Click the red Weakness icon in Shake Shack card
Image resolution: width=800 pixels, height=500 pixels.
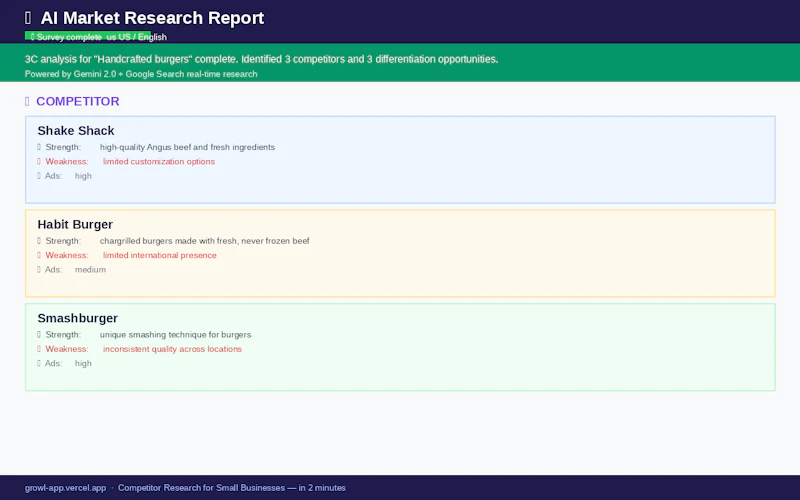click(x=39, y=161)
